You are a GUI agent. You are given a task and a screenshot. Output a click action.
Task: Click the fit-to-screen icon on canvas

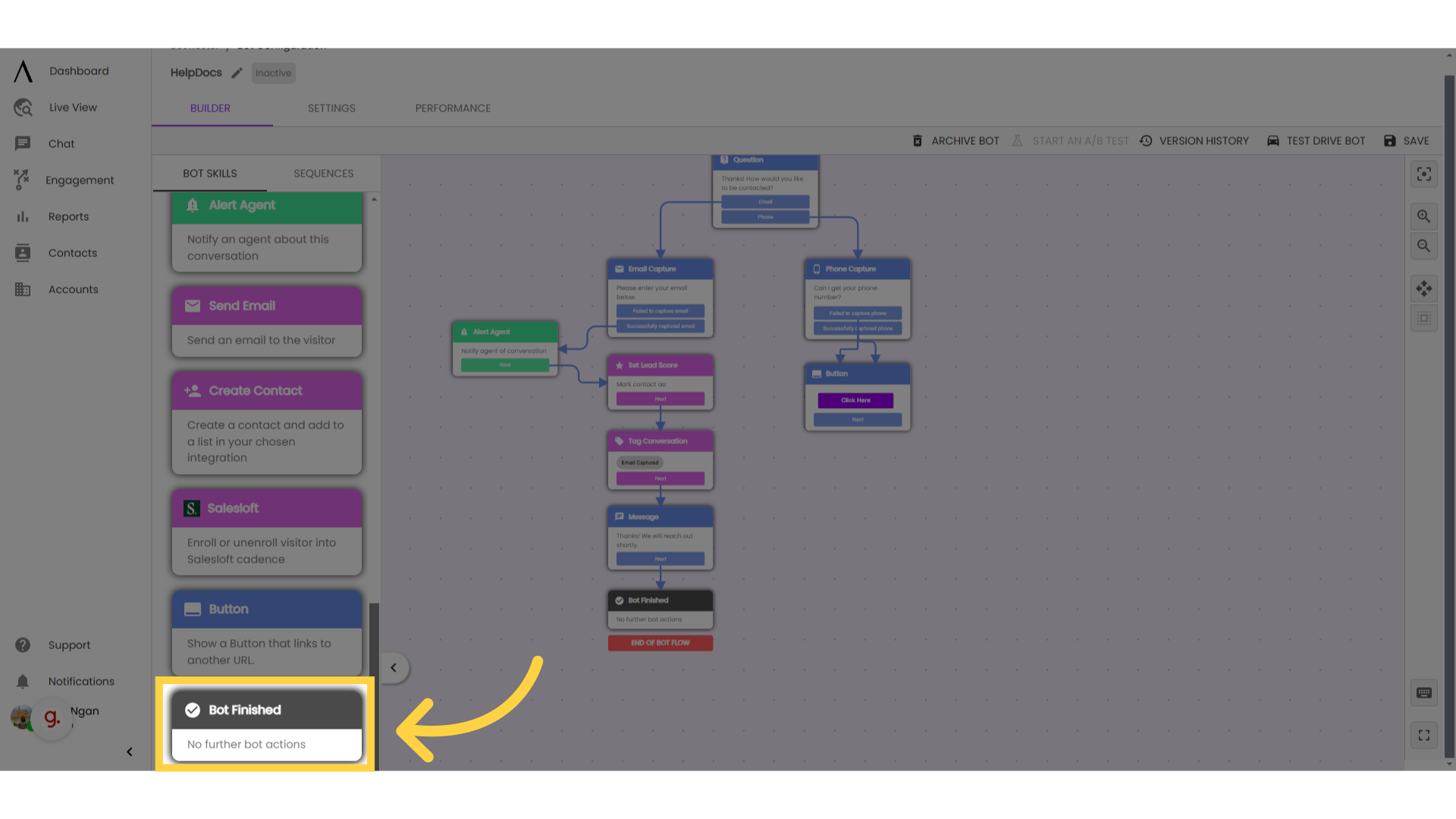(1423, 174)
